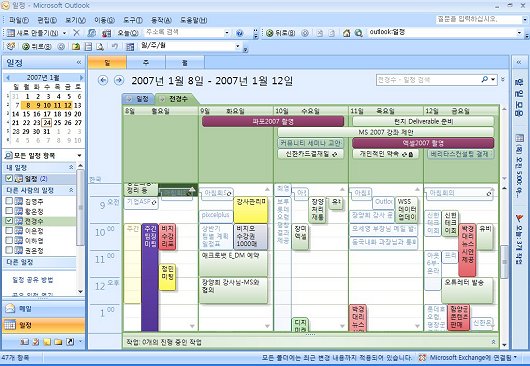
Task: Uncheck the 일정 calendar checkbox
Action: click(9, 178)
